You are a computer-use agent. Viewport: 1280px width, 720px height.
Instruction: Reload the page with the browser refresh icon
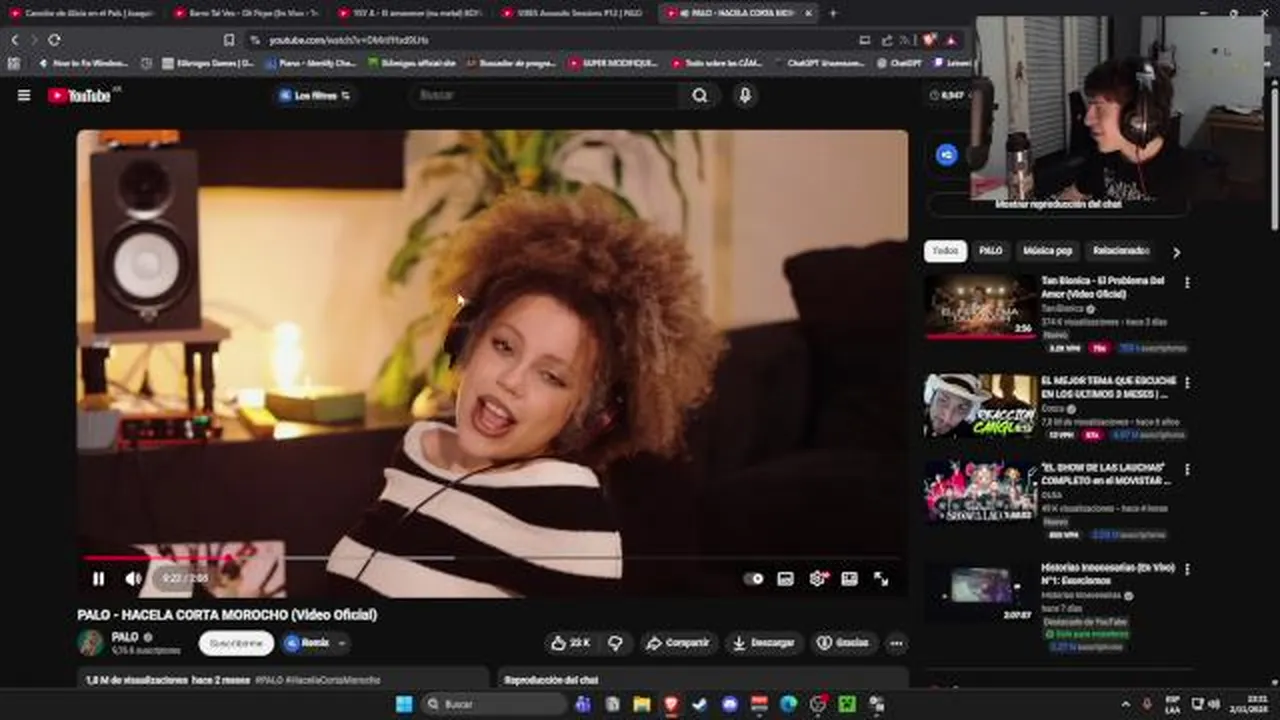pos(54,40)
